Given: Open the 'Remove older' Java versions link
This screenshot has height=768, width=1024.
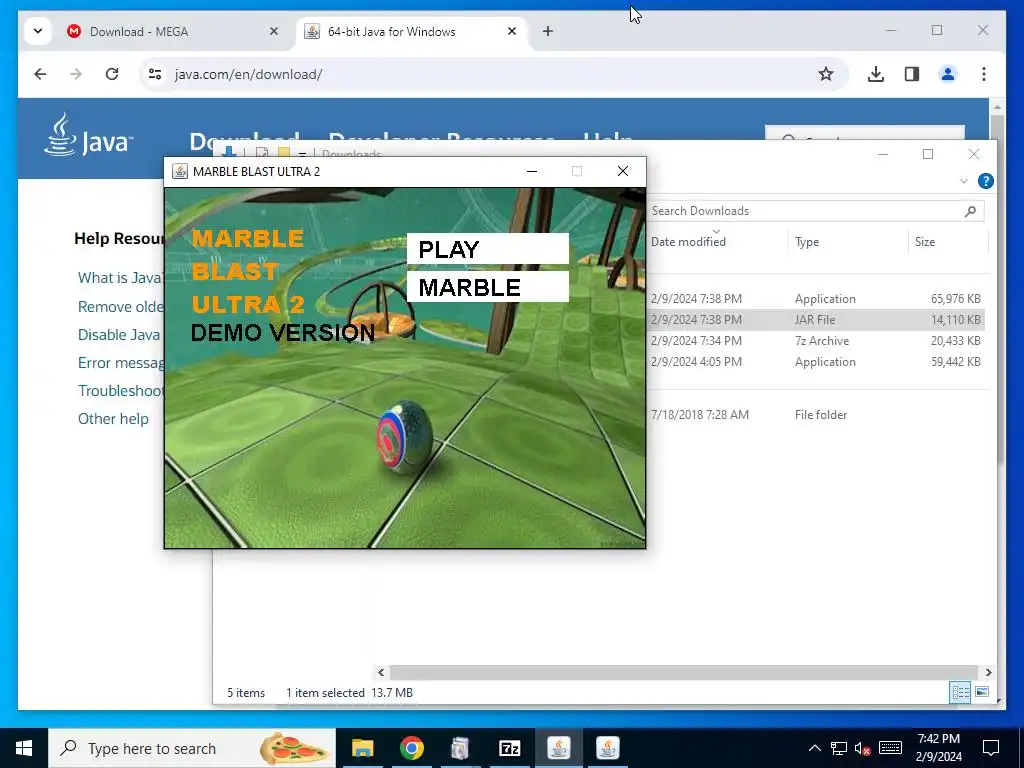Looking at the screenshot, I should click(x=121, y=306).
